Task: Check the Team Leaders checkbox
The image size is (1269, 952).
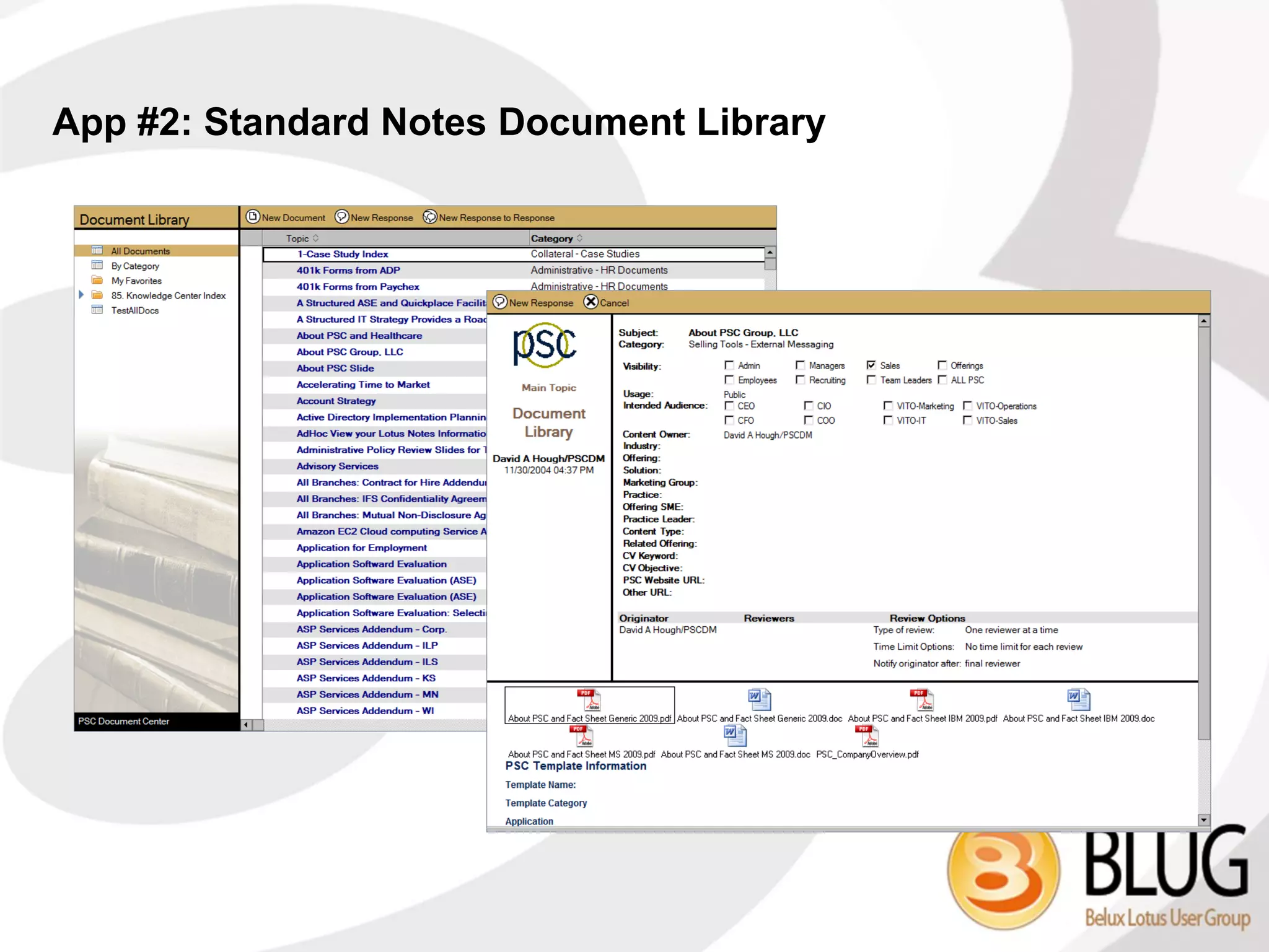Action: pyautogui.click(x=872, y=380)
